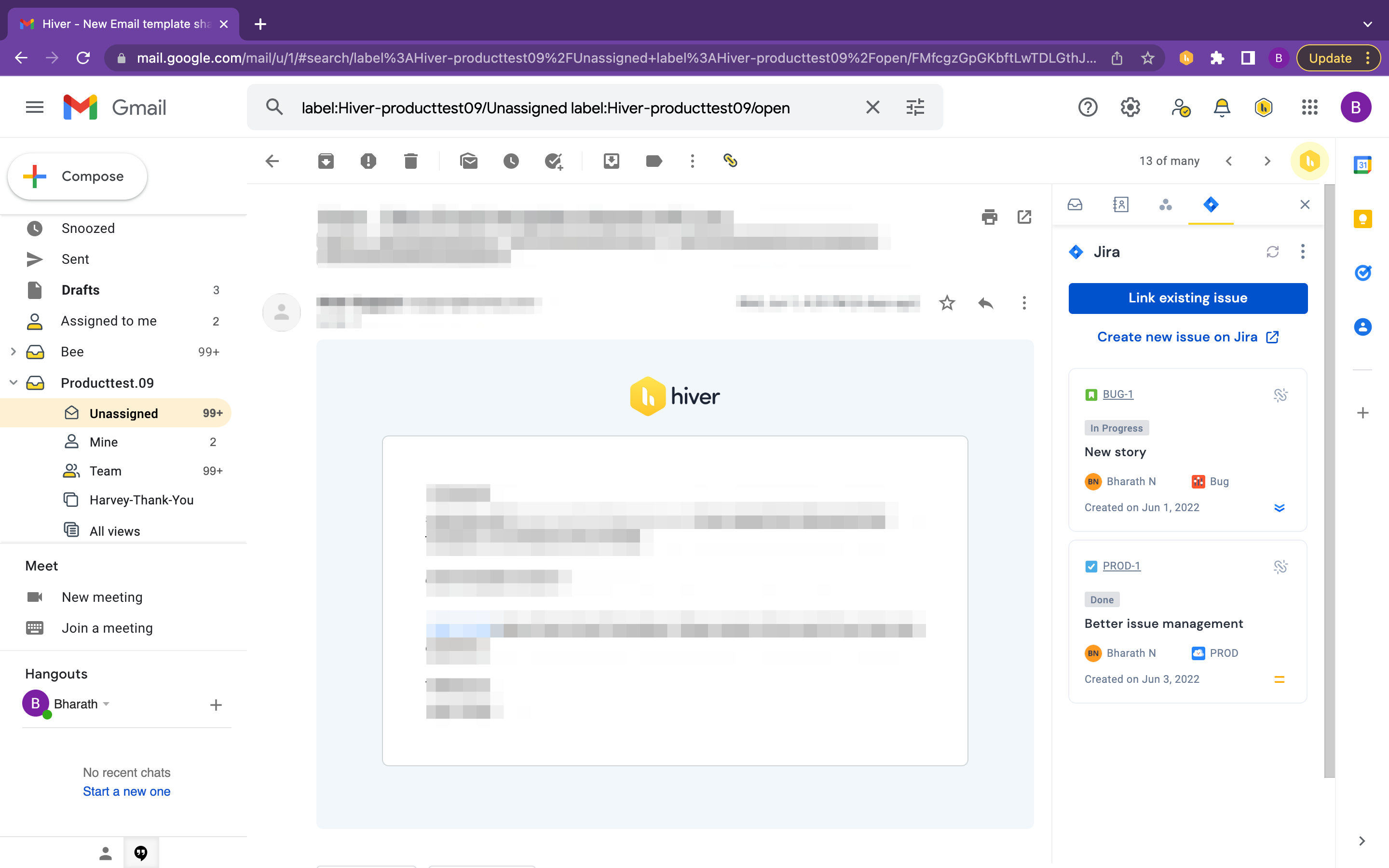1389x868 pixels.
Task: Report spam with the exclamation icon
Action: (x=368, y=162)
